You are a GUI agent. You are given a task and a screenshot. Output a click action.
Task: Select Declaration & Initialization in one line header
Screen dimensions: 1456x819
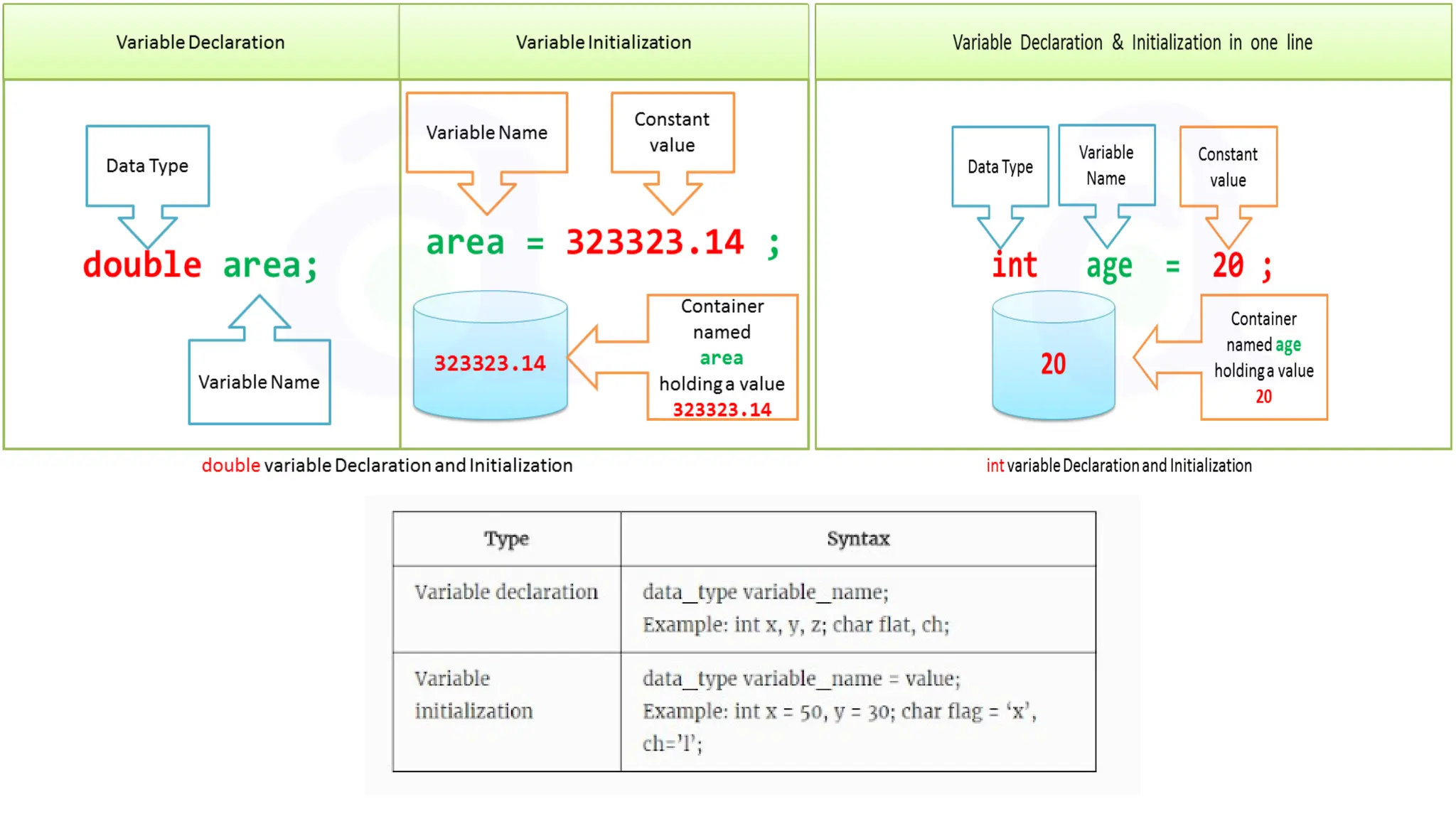1132,43
